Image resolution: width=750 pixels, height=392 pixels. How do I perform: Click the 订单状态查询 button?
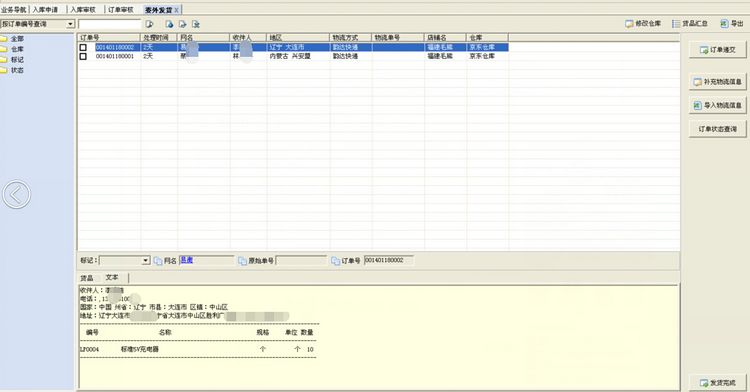tap(717, 129)
